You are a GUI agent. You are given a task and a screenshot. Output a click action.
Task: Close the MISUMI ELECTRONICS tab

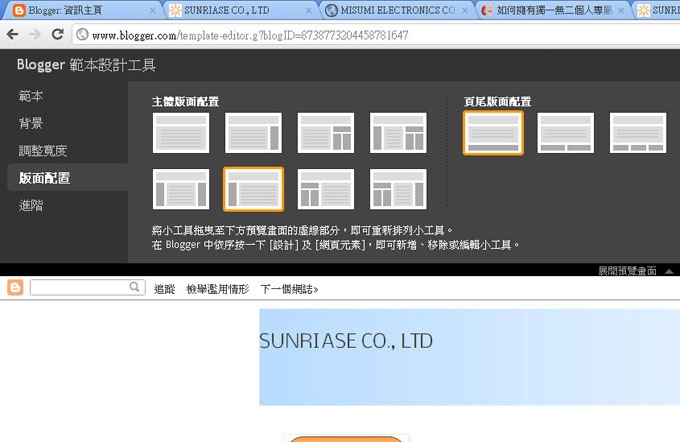pos(465,11)
